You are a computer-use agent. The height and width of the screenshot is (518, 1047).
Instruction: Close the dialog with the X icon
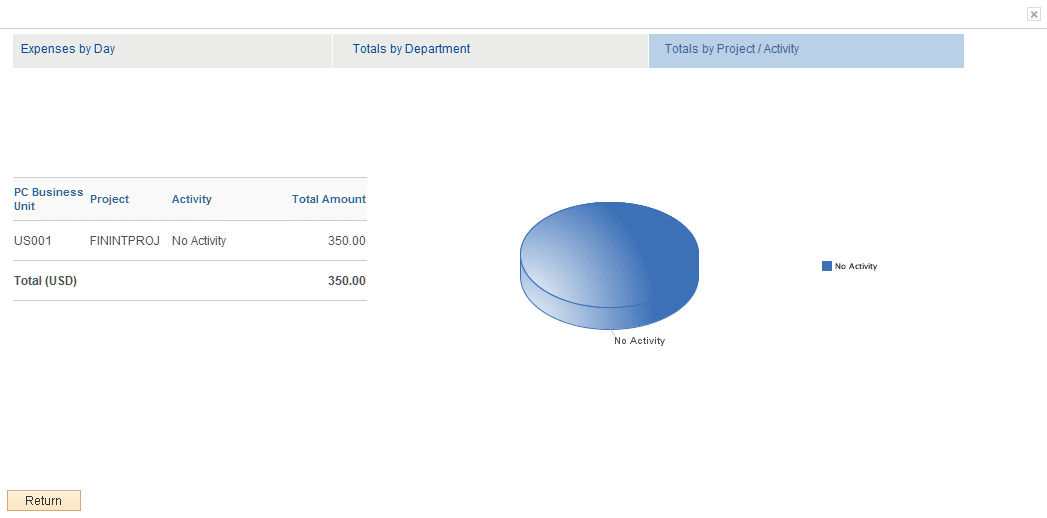pyautogui.click(x=1034, y=14)
